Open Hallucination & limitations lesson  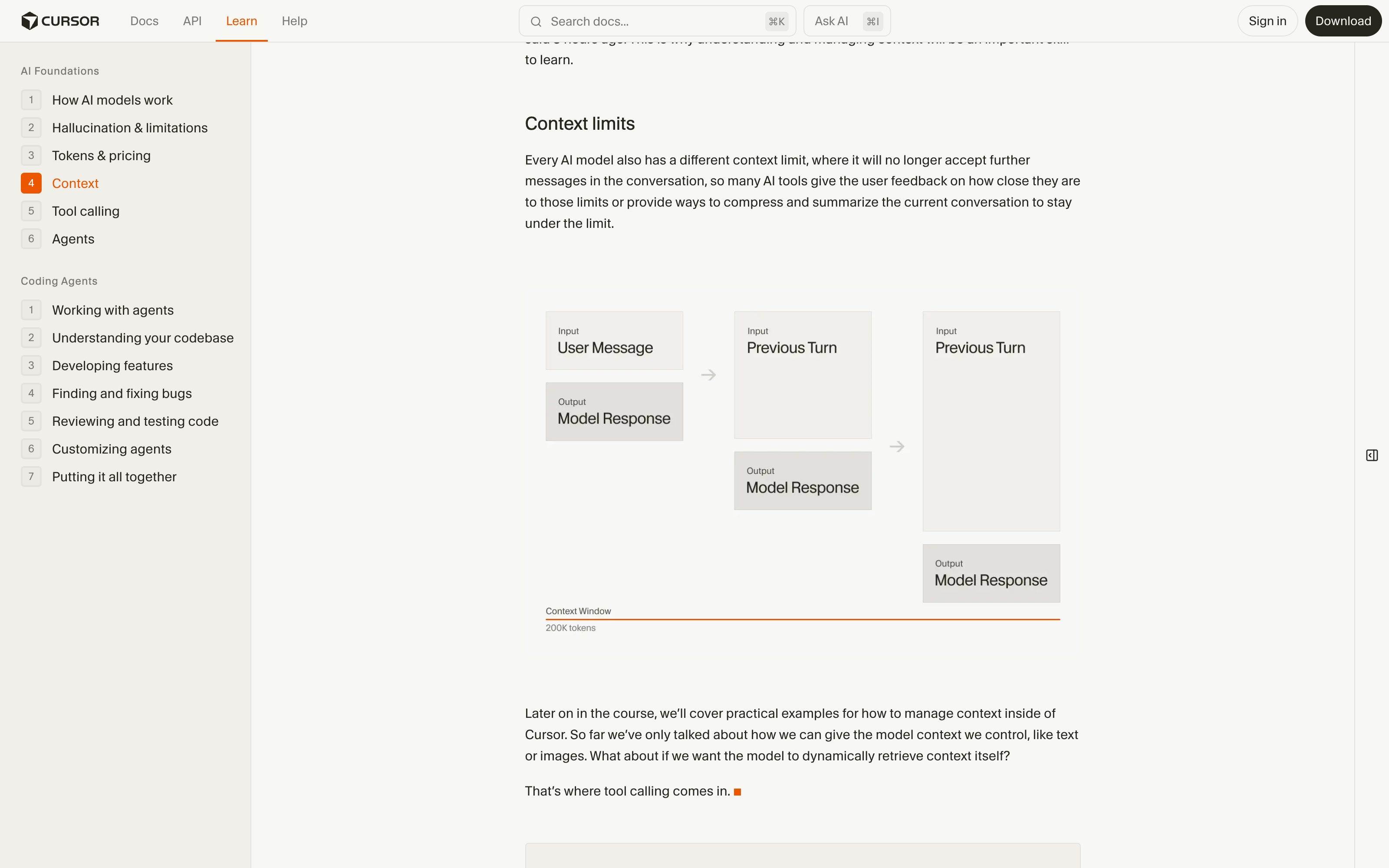[x=114, y=128]
